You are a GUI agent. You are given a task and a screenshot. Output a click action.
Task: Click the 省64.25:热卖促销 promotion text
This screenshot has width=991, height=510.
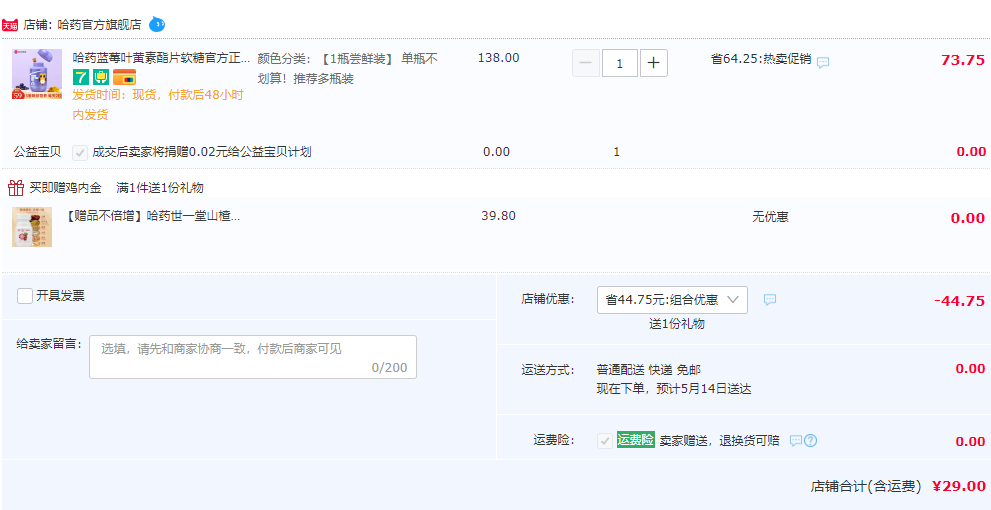click(x=761, y=59)
